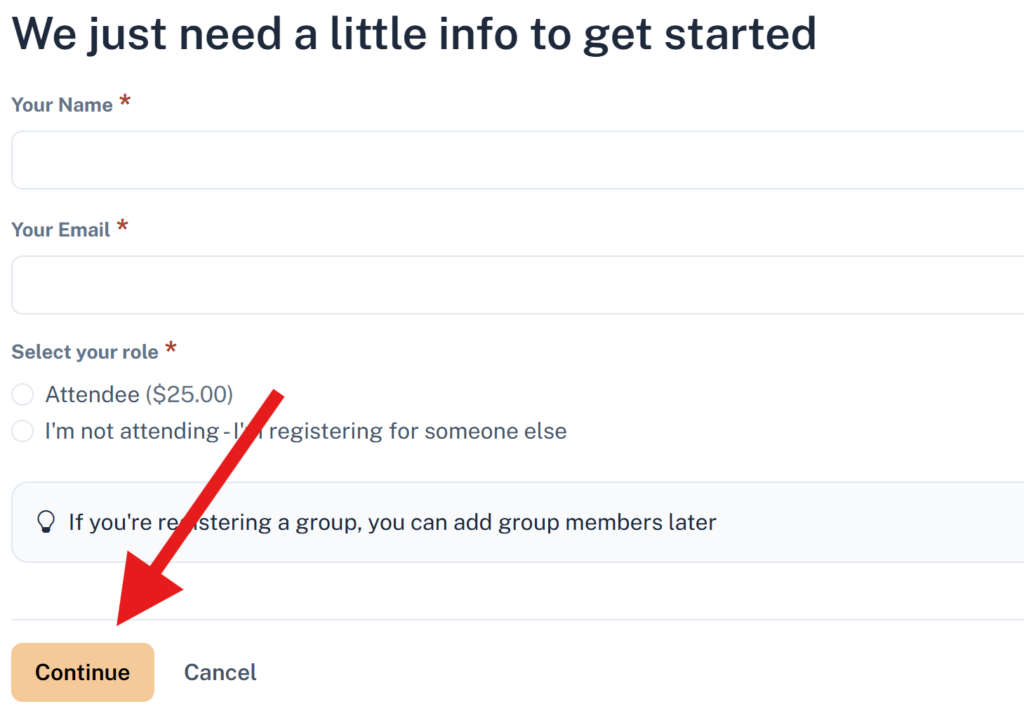Click the lightbulb tip icon

point(47,521)
